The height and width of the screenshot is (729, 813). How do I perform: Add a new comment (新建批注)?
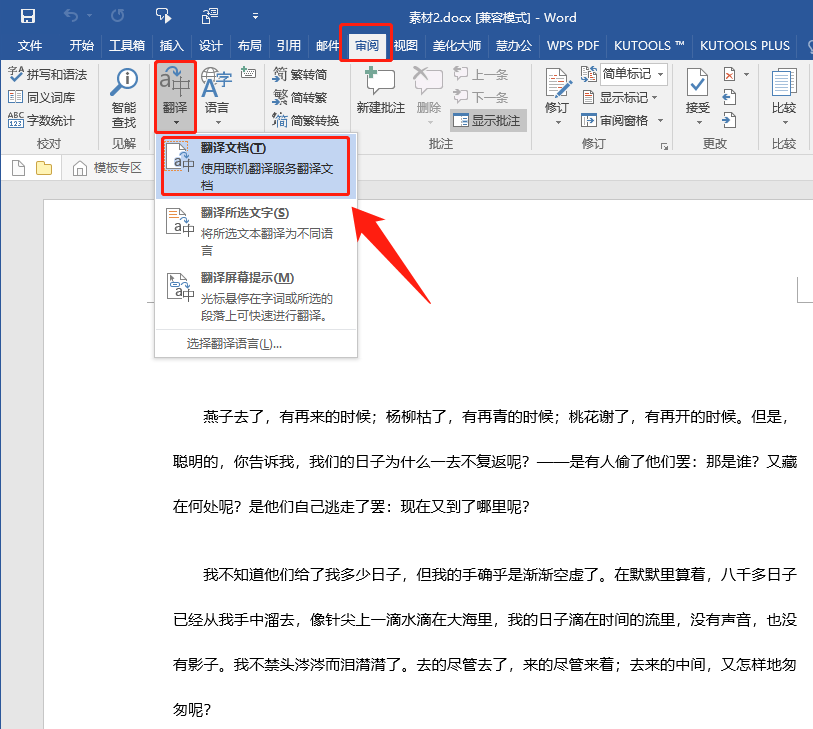(x=380, y=96)
